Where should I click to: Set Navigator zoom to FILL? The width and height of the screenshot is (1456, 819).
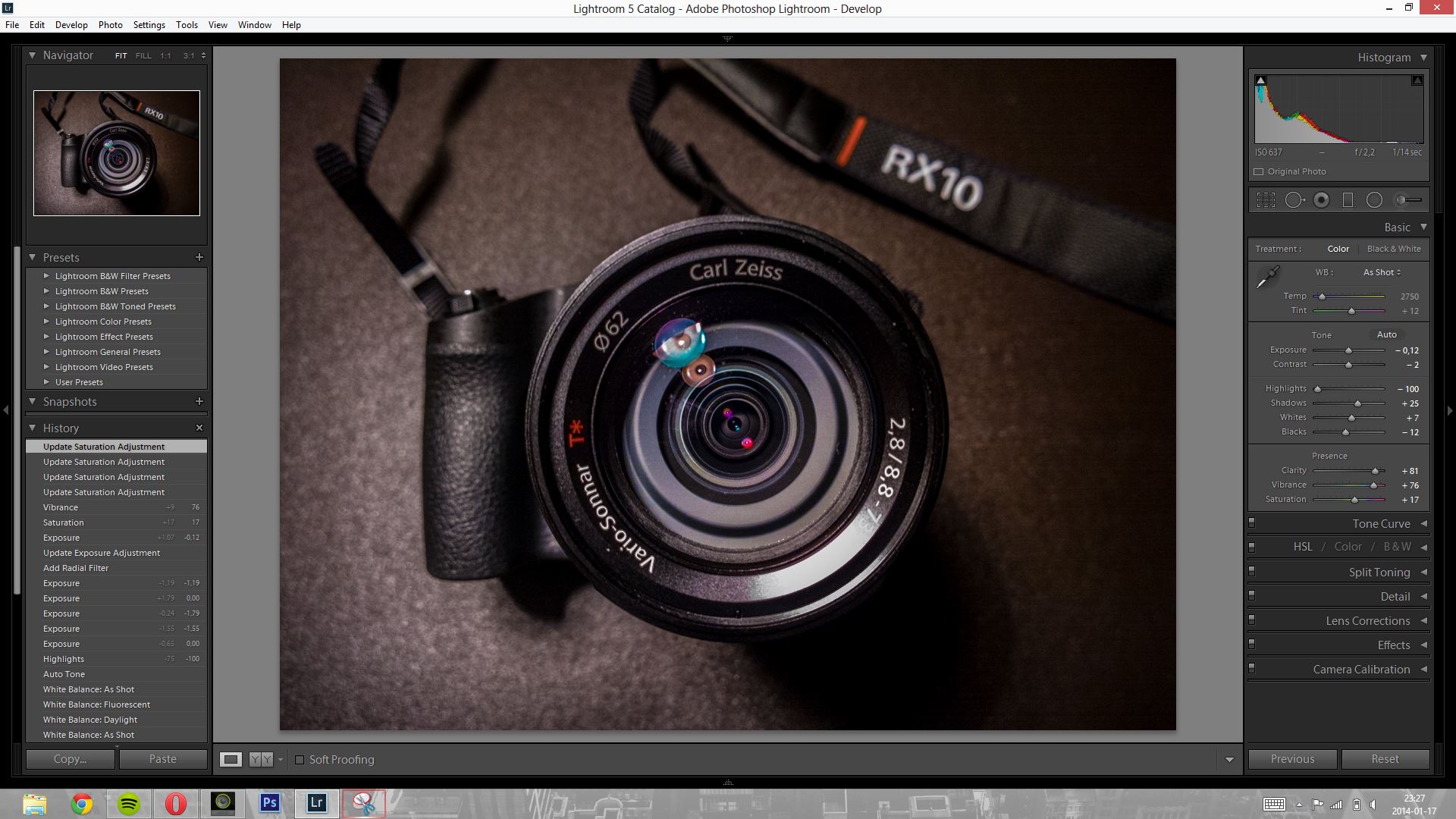pyautogui.click(x=143, y=55)
